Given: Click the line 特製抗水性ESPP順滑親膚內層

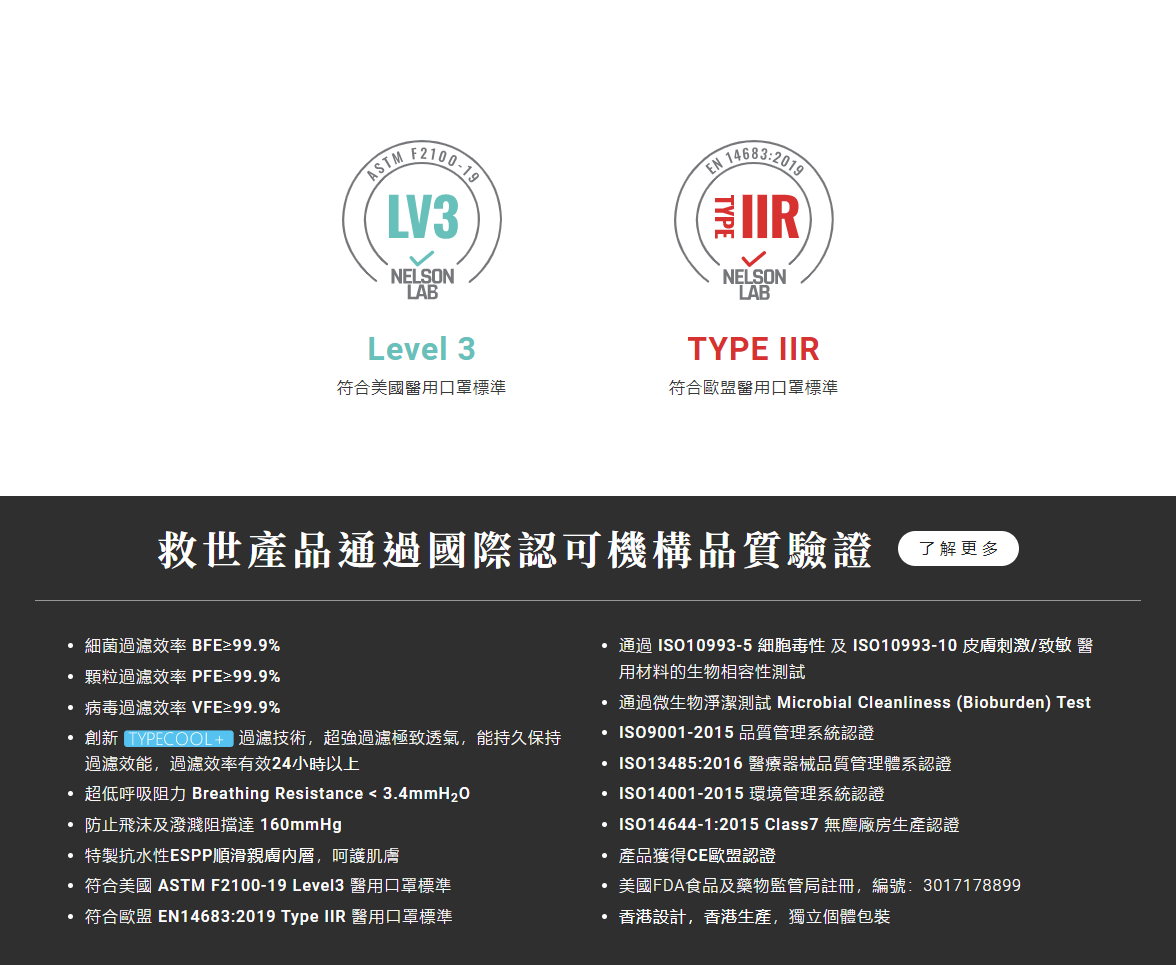Looking at the screenshot, I should point(242,856).
